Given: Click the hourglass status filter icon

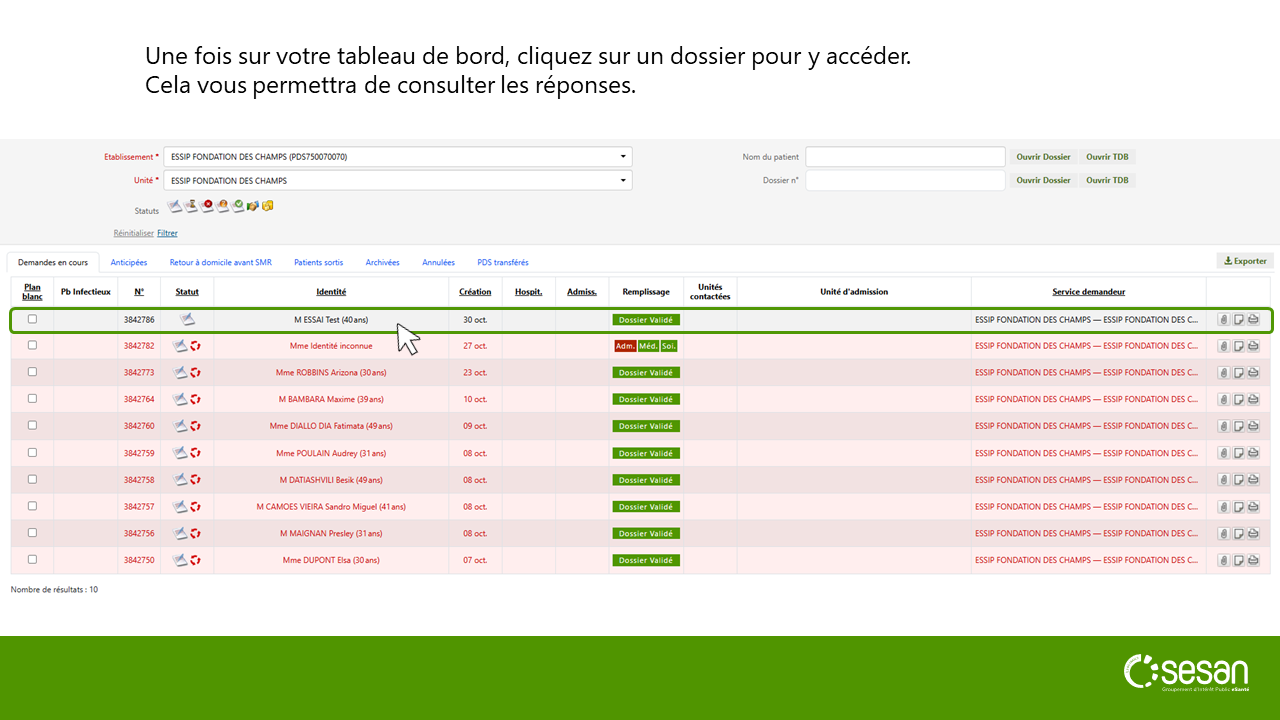Looking at the screenshot, I should [x=190, y=206].
